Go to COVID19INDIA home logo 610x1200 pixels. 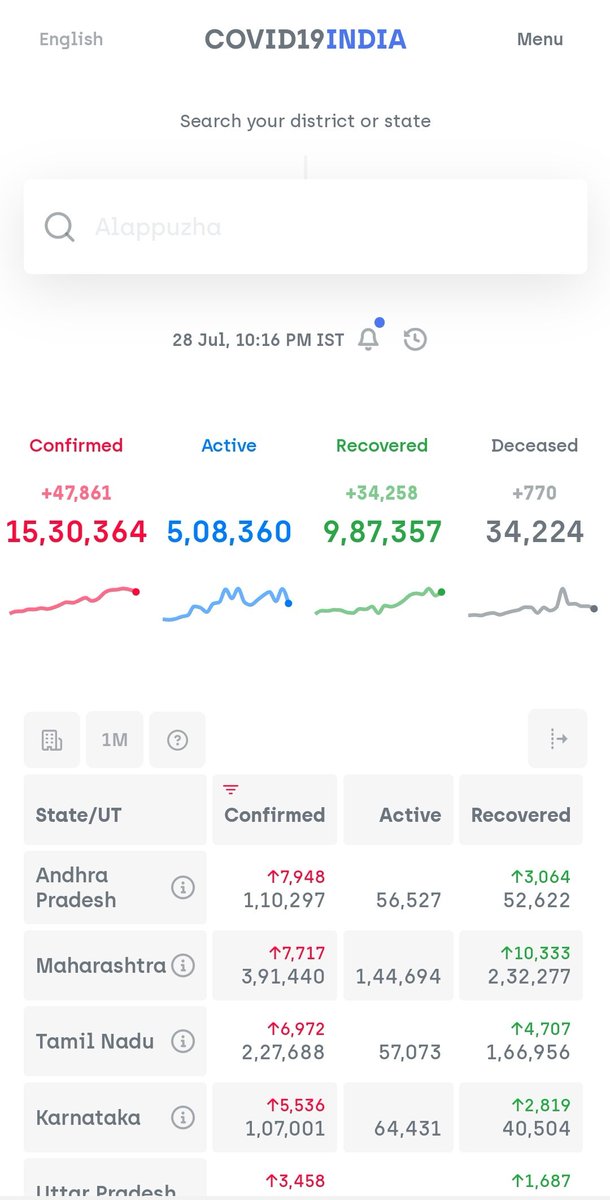click(x=305, y=39)
